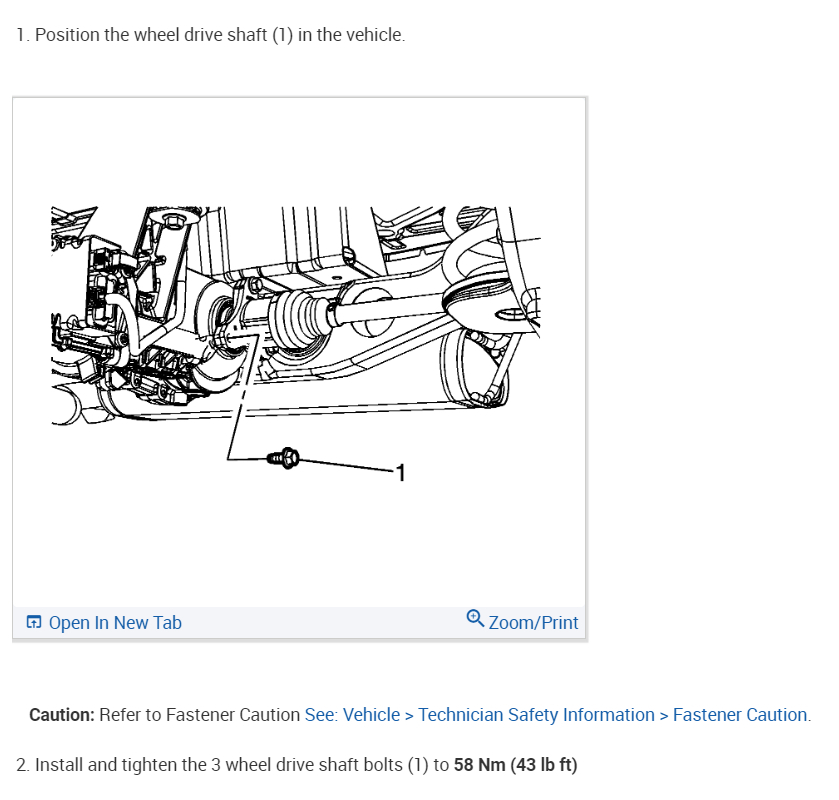Viewport: 839px width, 800px height.
Task: Click the gray image footer bar
Action: pyautogui.click(x=299, y=622)
